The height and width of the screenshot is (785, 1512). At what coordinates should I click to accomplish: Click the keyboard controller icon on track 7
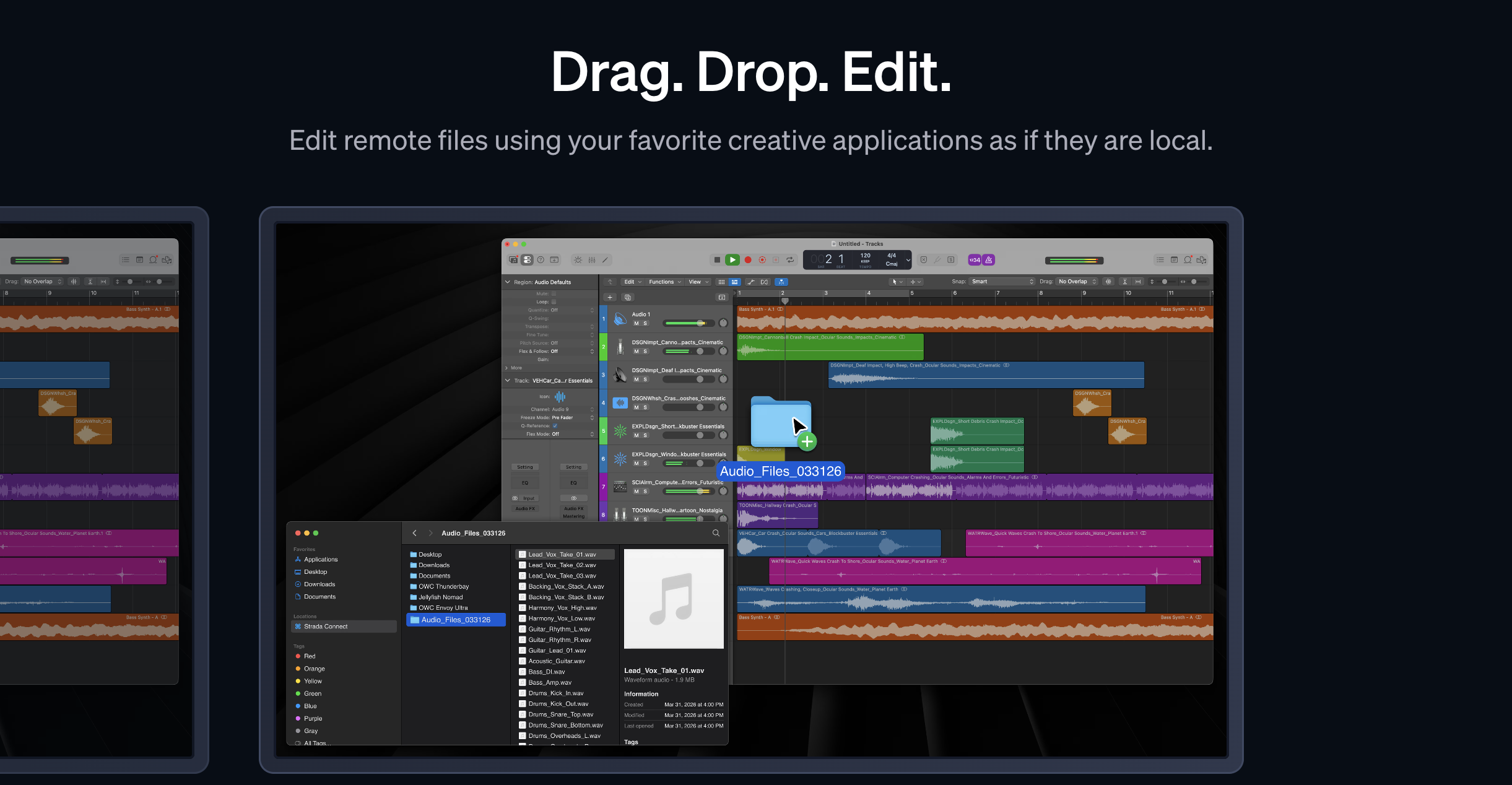620,487
